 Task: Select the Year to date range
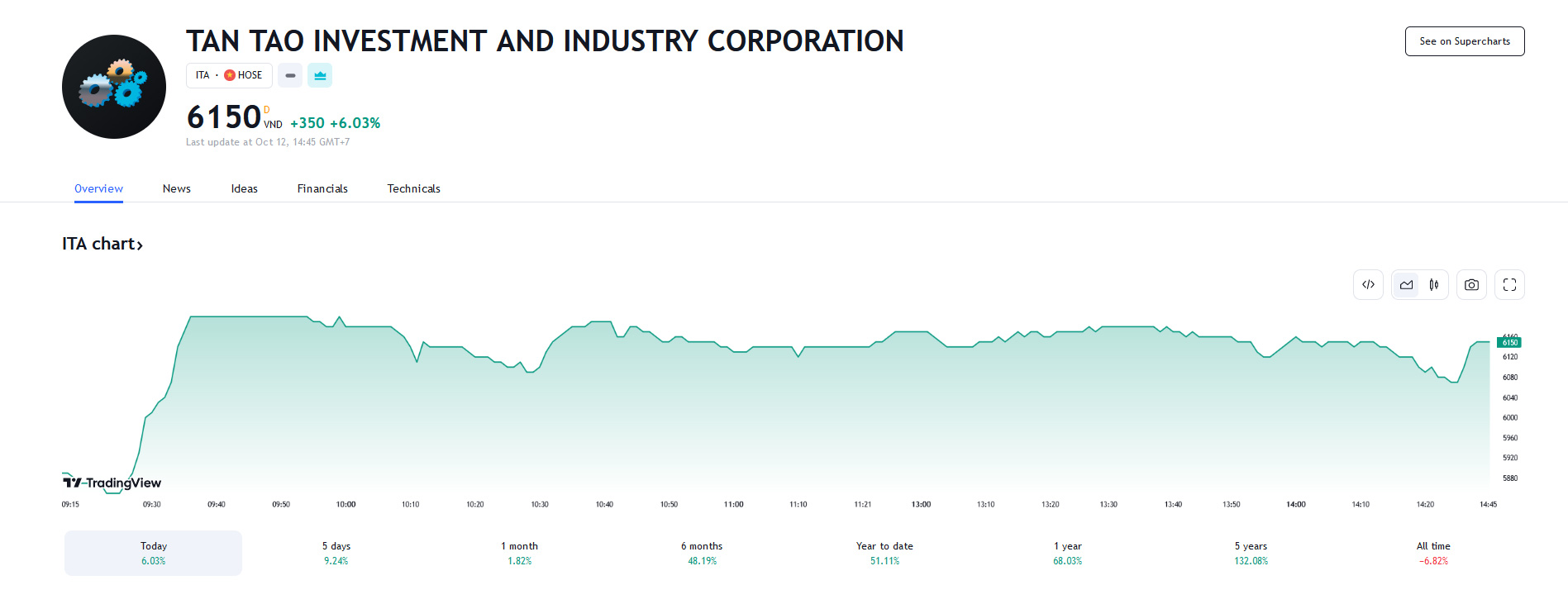(x=884, y=553)
